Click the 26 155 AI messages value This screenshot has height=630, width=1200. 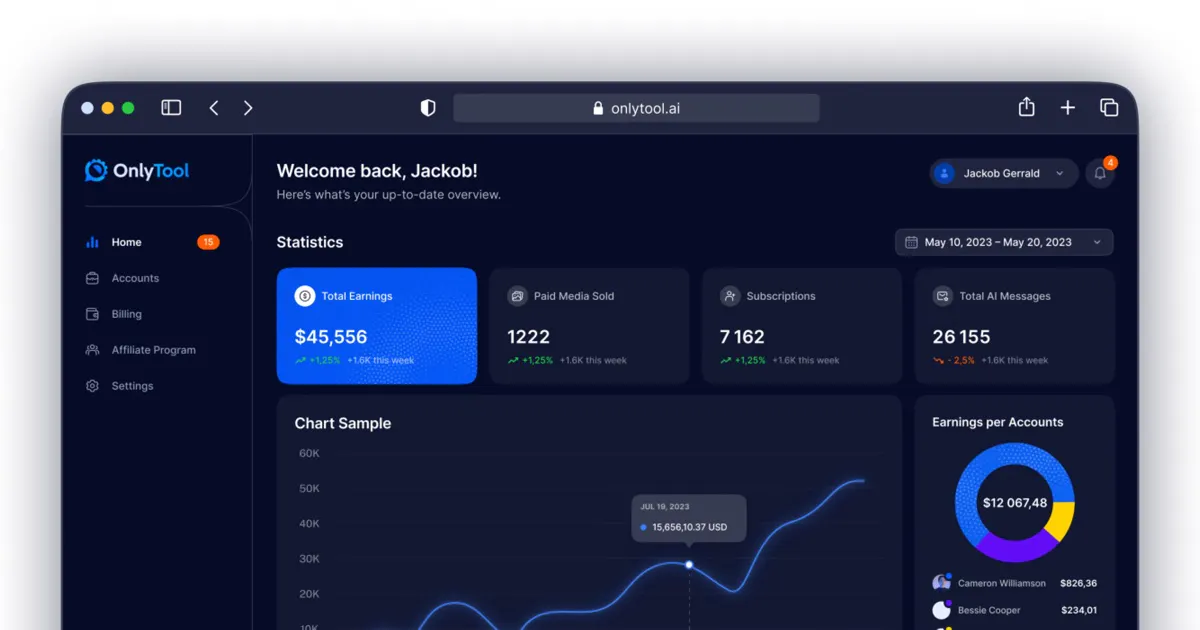coord(961,337)
